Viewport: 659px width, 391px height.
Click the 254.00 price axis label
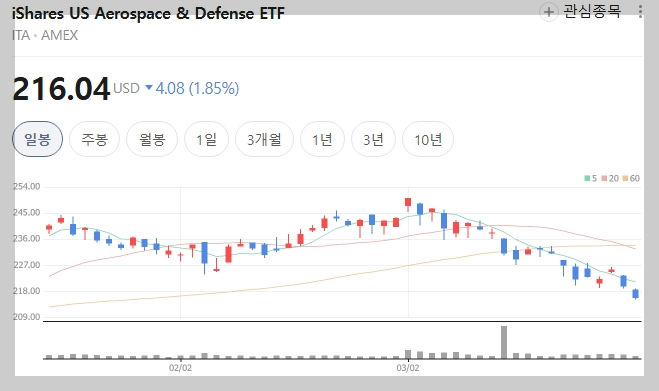click(27, 186)
